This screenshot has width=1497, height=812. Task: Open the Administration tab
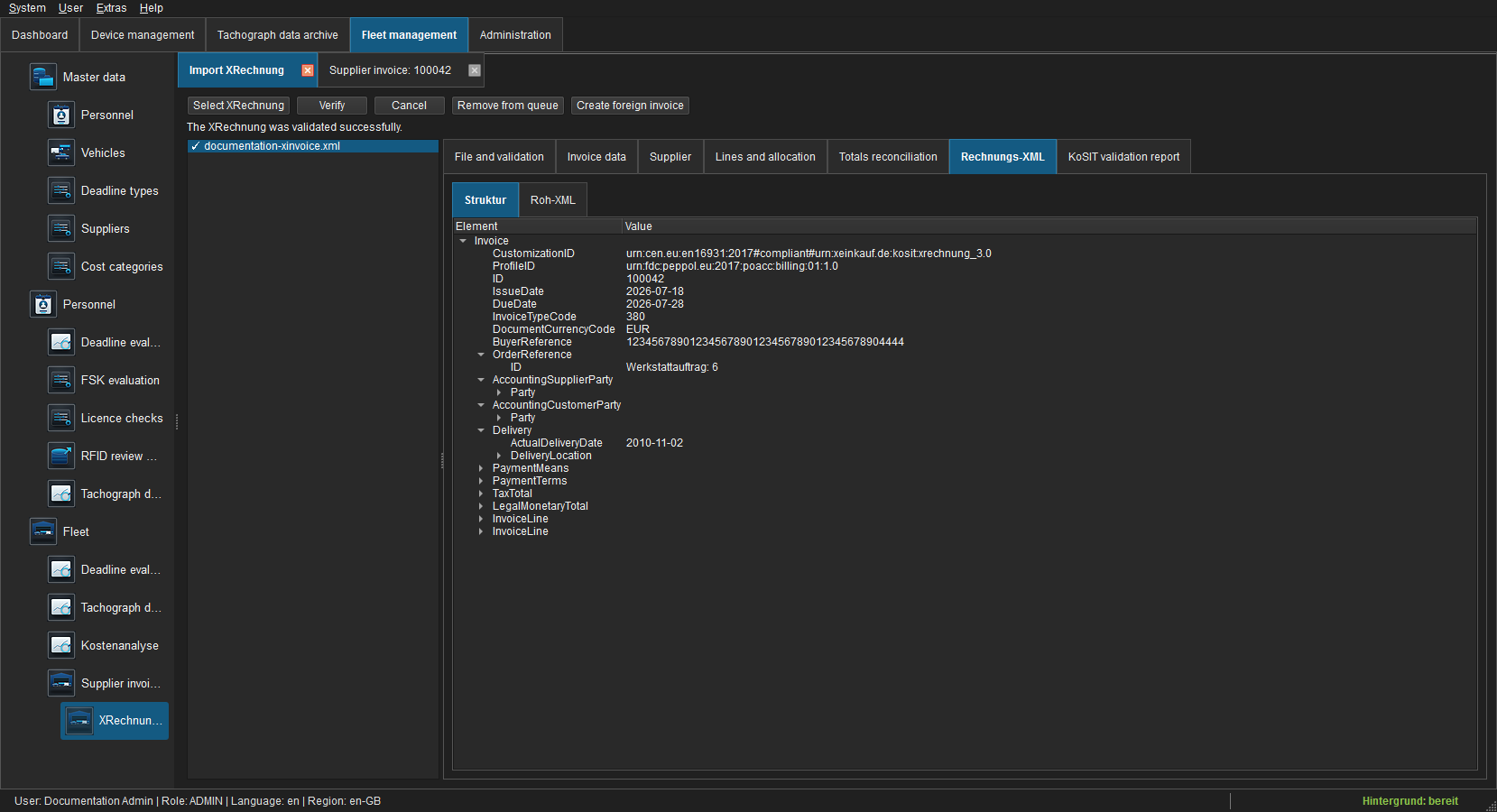click(515, 35)
